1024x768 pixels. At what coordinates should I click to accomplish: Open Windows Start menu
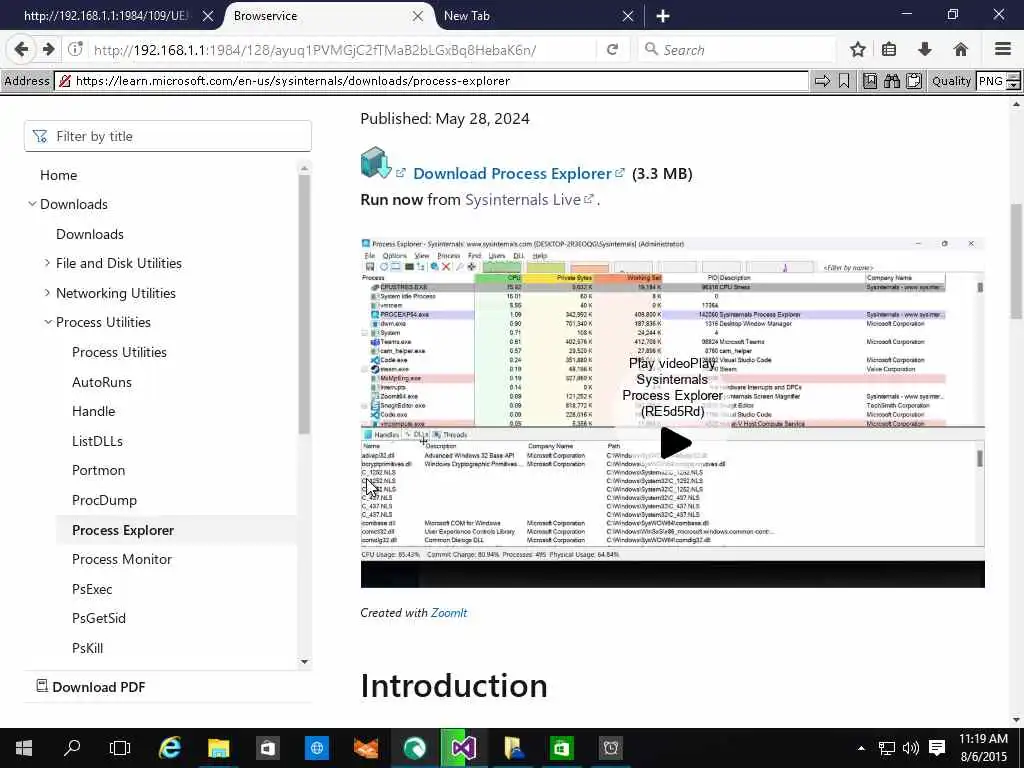[24, 748]
